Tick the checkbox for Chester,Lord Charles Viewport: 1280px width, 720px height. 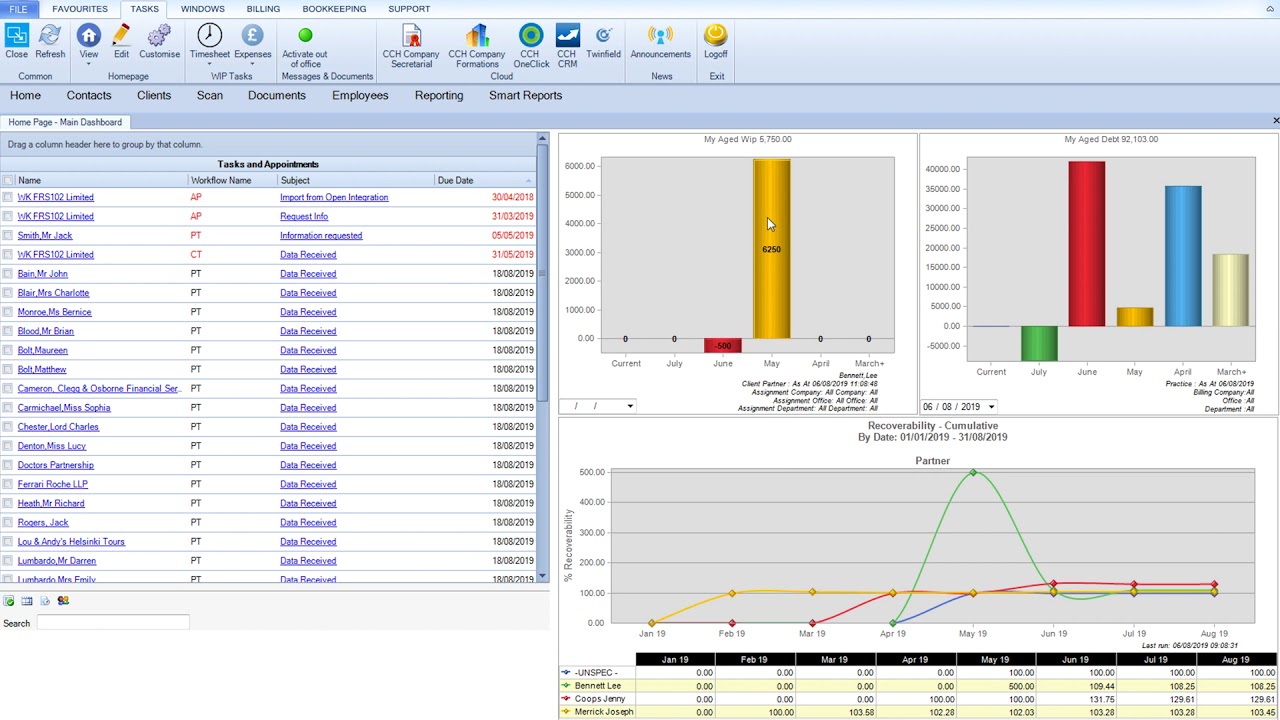coord(8,427)
